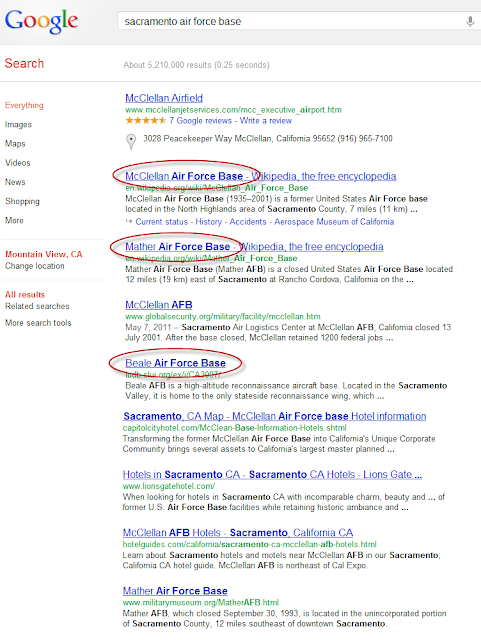Click Change location under Mountain View

35,266
